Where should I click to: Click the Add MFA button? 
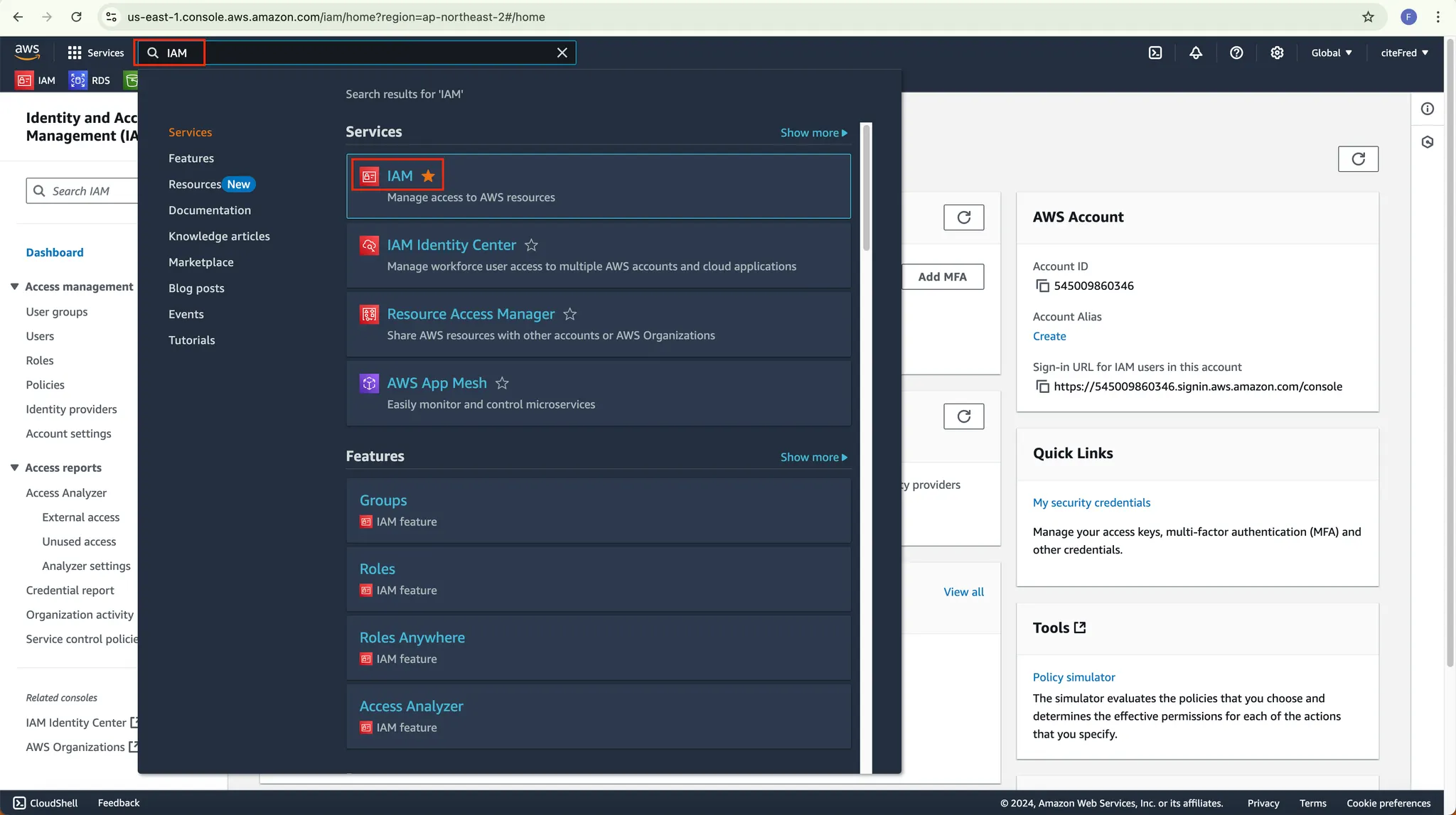[942, 276]
